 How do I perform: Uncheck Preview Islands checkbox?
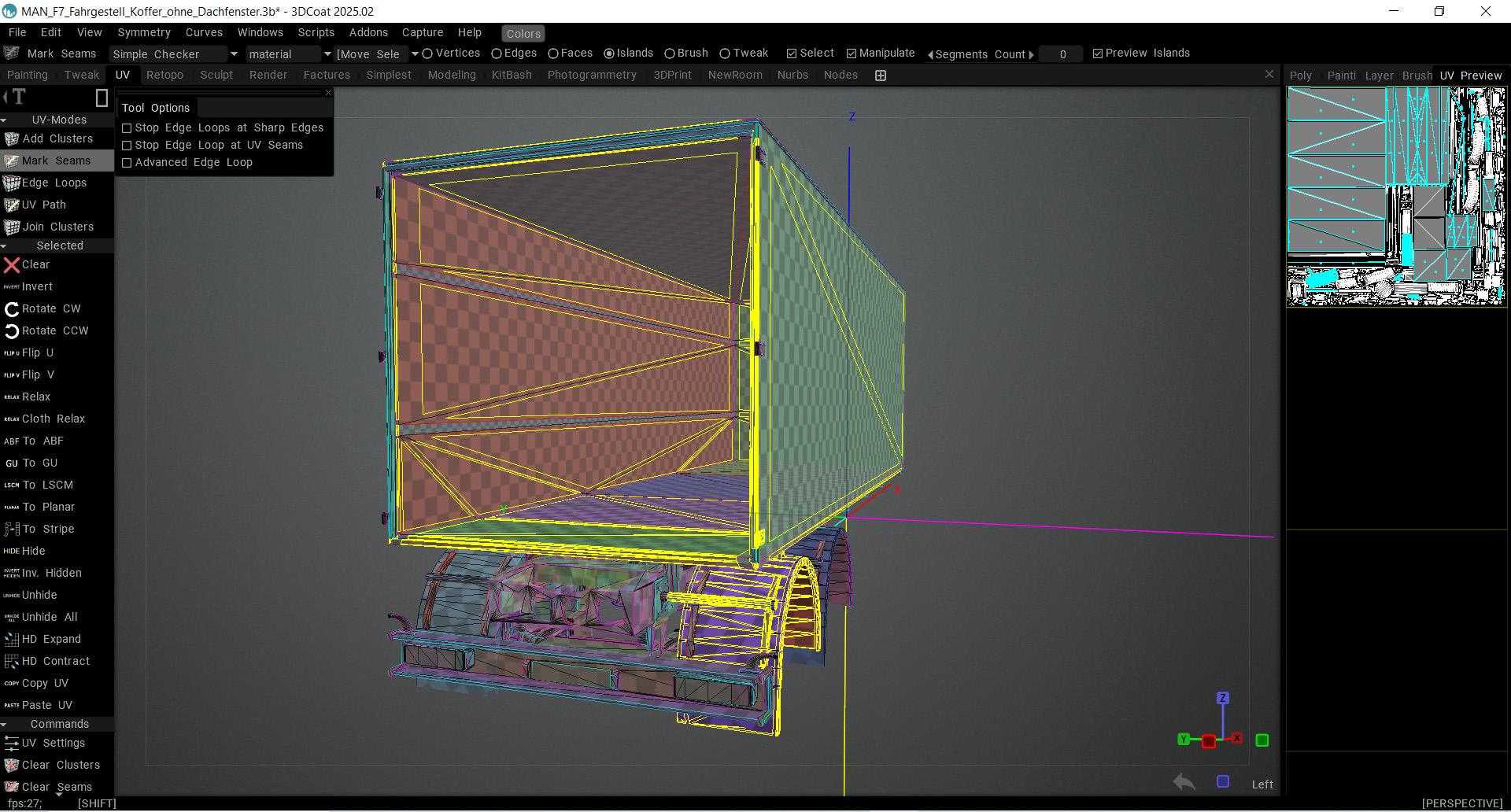click(1098, 54)
